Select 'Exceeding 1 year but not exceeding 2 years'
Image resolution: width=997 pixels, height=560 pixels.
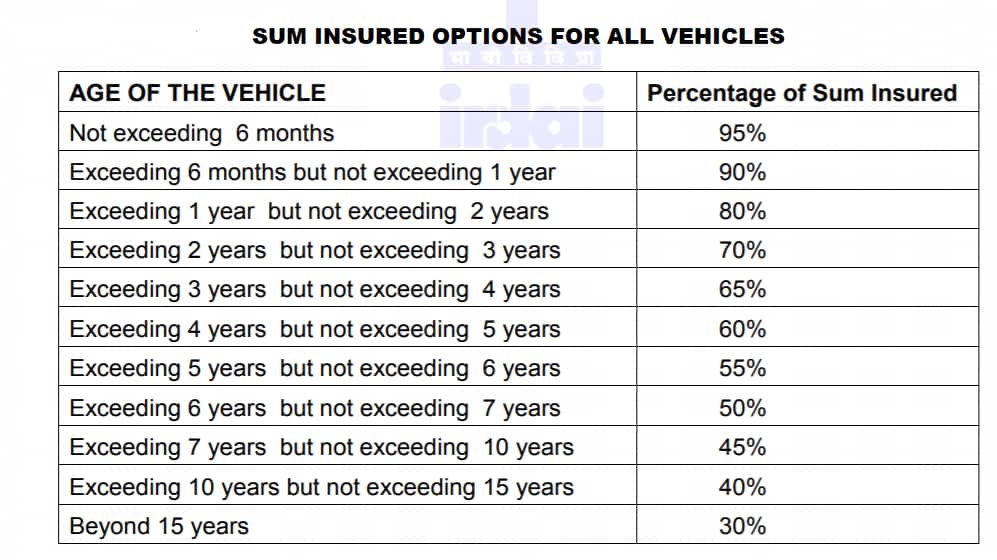coord(309,211)
